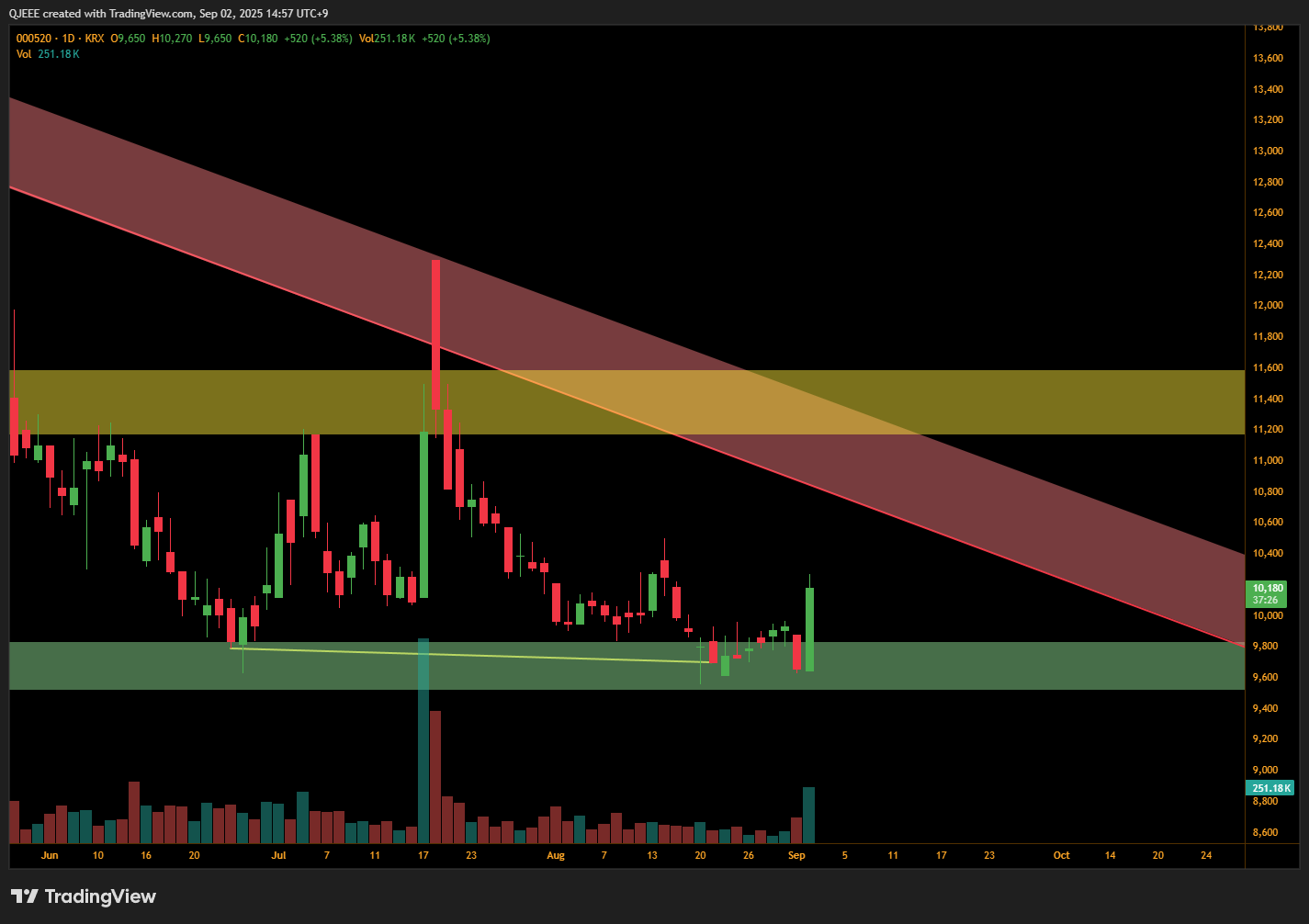Click the Jun label on time axis
The width and height of the screenshot is (1309, 924).
(x=50, y=855)
